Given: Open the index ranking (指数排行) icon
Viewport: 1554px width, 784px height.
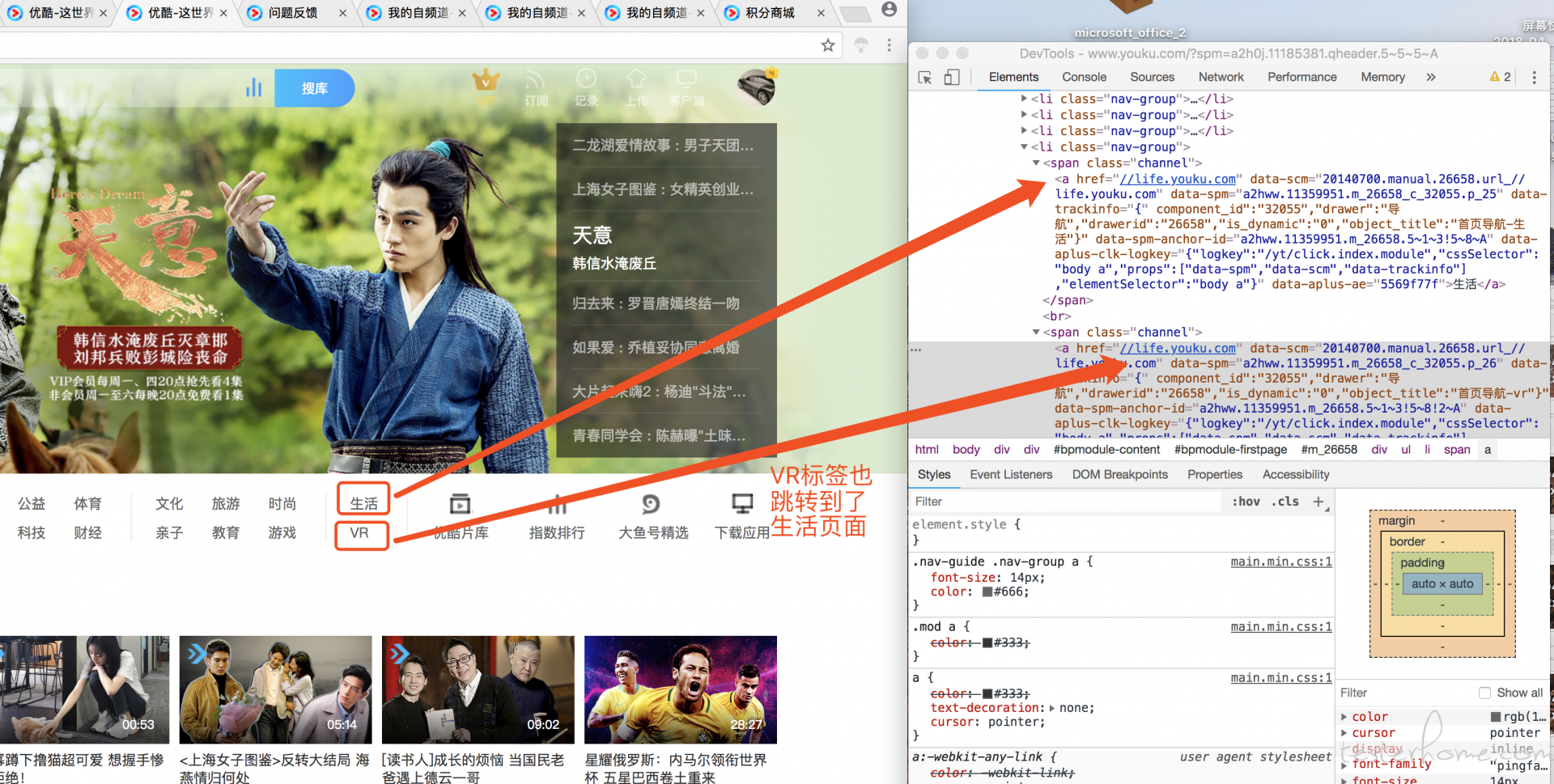Looking at the screenshot, I should pyautogui.click(x=557, y=504).
